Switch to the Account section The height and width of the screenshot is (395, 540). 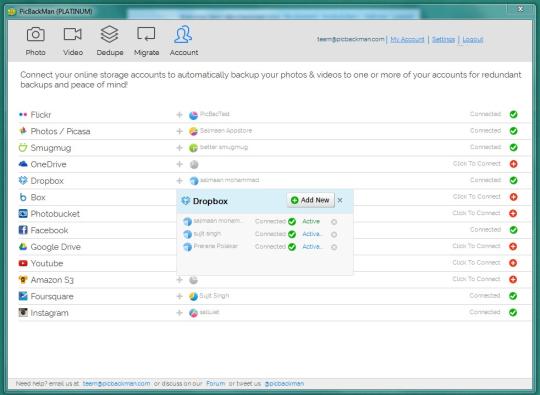pos(184,41)
